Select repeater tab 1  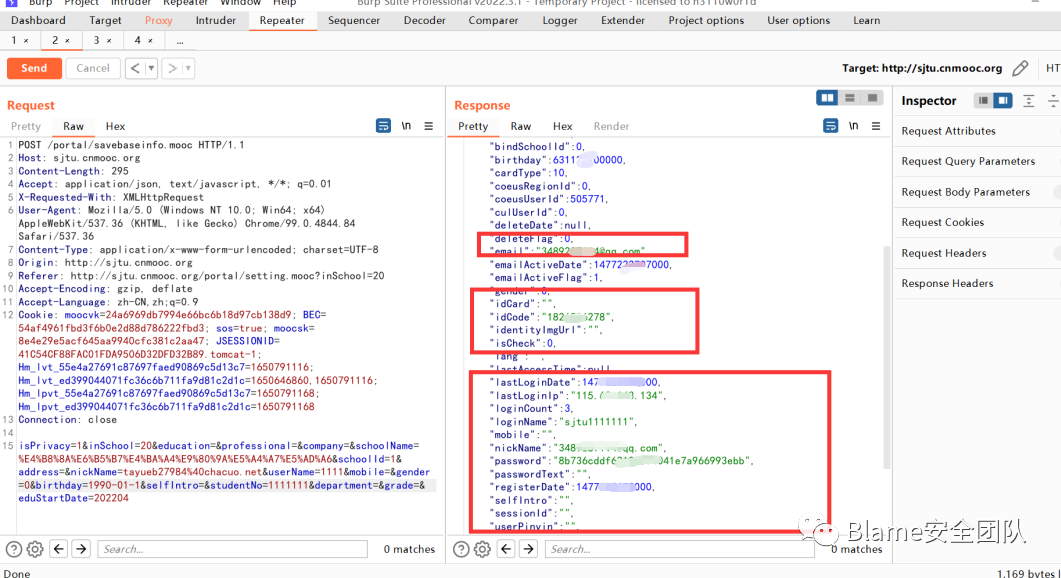pos(14,41)
